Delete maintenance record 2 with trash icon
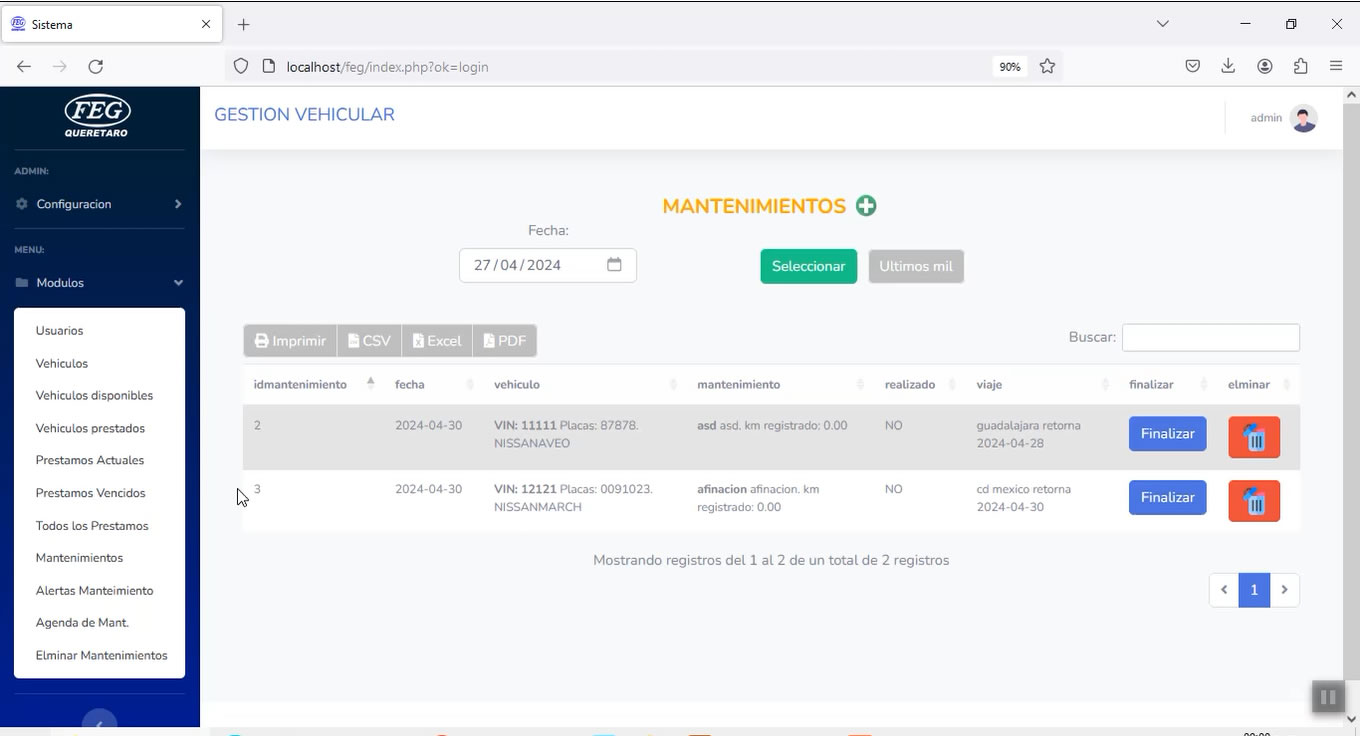Viewport: 1360px width, 736px height. pos(1253,437)
